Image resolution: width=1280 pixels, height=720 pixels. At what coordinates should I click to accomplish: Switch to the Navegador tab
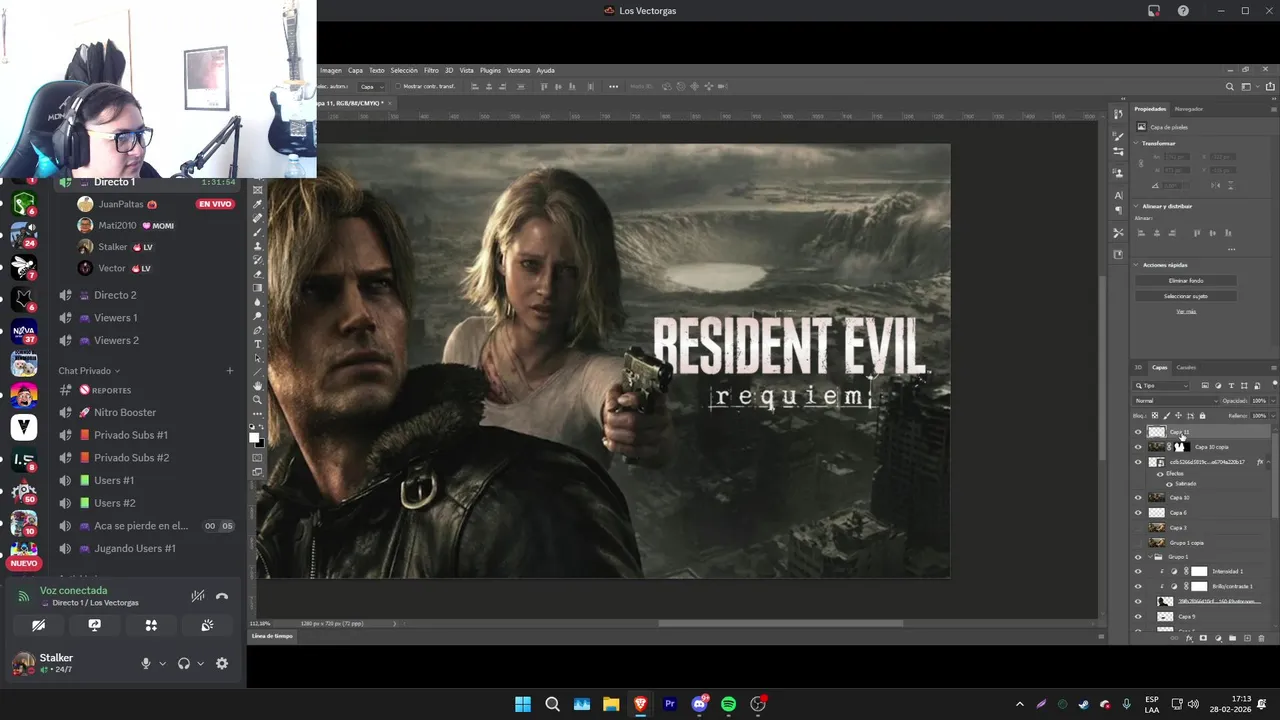pos(1189,108)
